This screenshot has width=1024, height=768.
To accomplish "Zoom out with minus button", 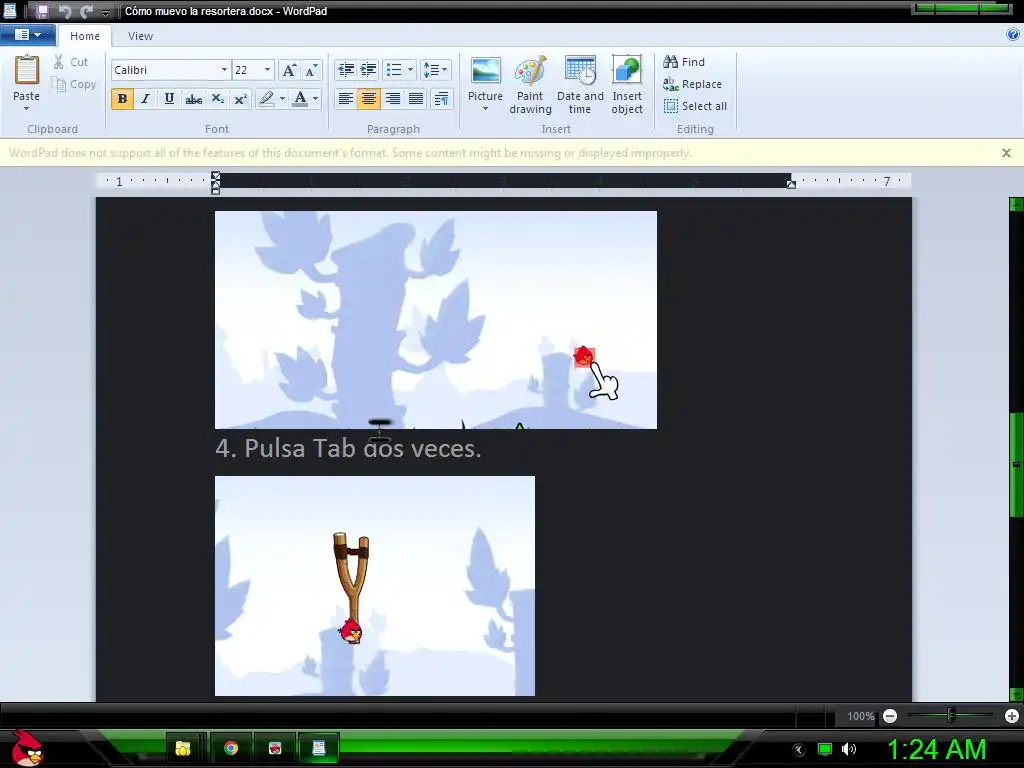I will pyautogui.click(x=889, y=716).
